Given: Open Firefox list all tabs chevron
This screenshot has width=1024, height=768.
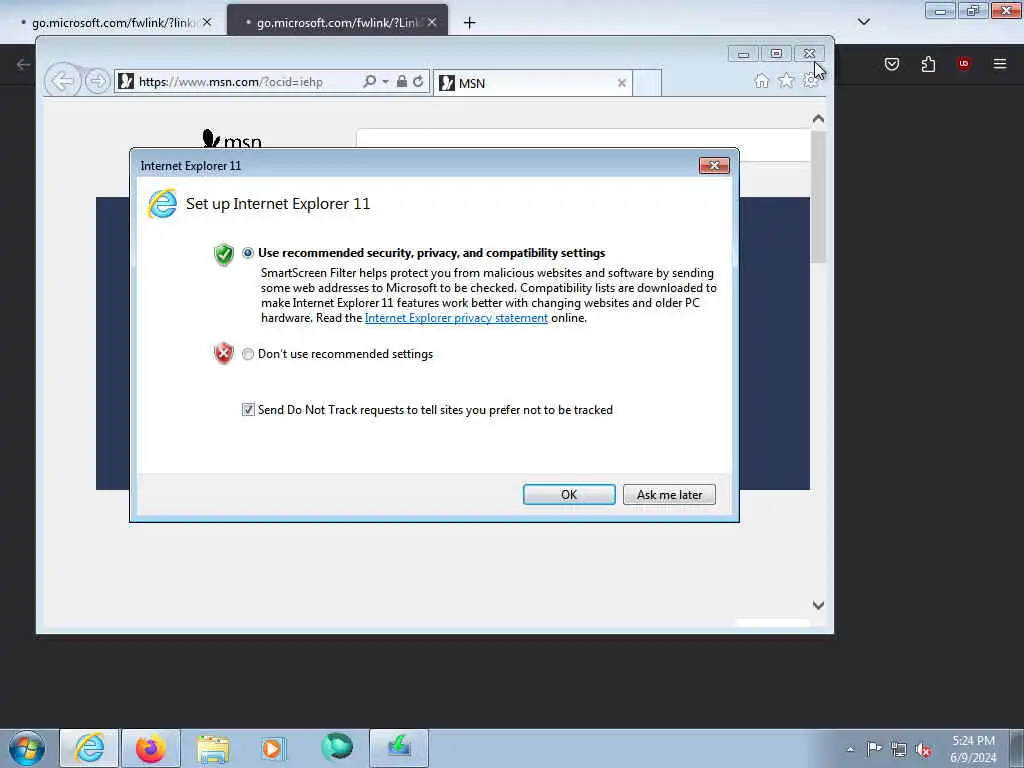Looking at the screenshot, I should 863,22.
